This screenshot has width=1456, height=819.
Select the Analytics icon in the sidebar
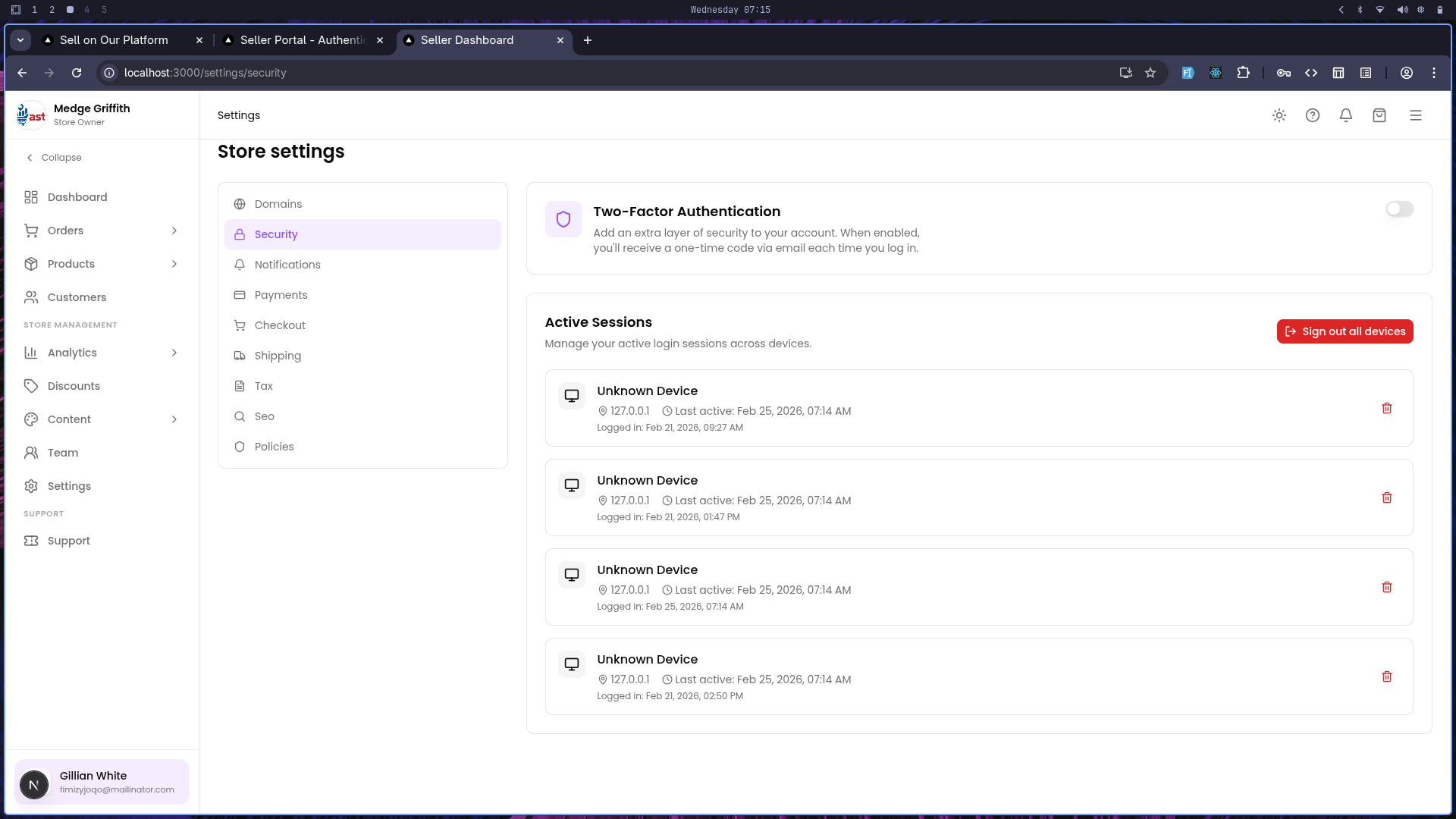[31, 353]
